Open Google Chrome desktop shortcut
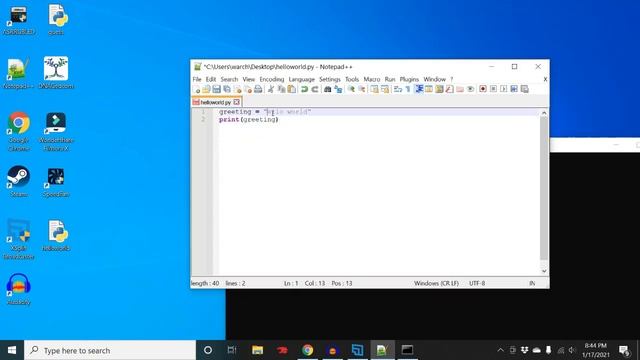This screenshot has height=360, width=640. pyautogui.click(x=18, y=131)
